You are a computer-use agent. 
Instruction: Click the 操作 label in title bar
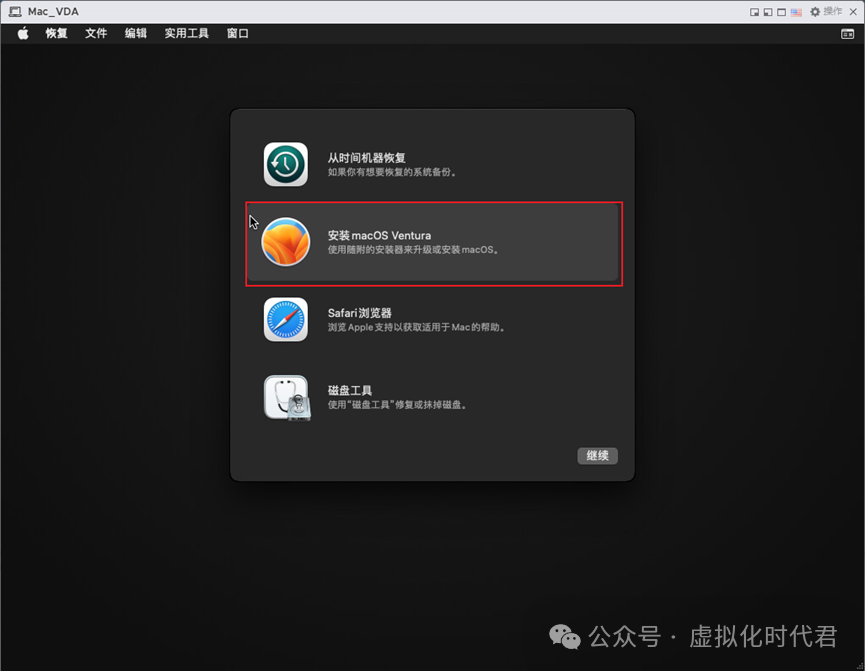point(833,12)
